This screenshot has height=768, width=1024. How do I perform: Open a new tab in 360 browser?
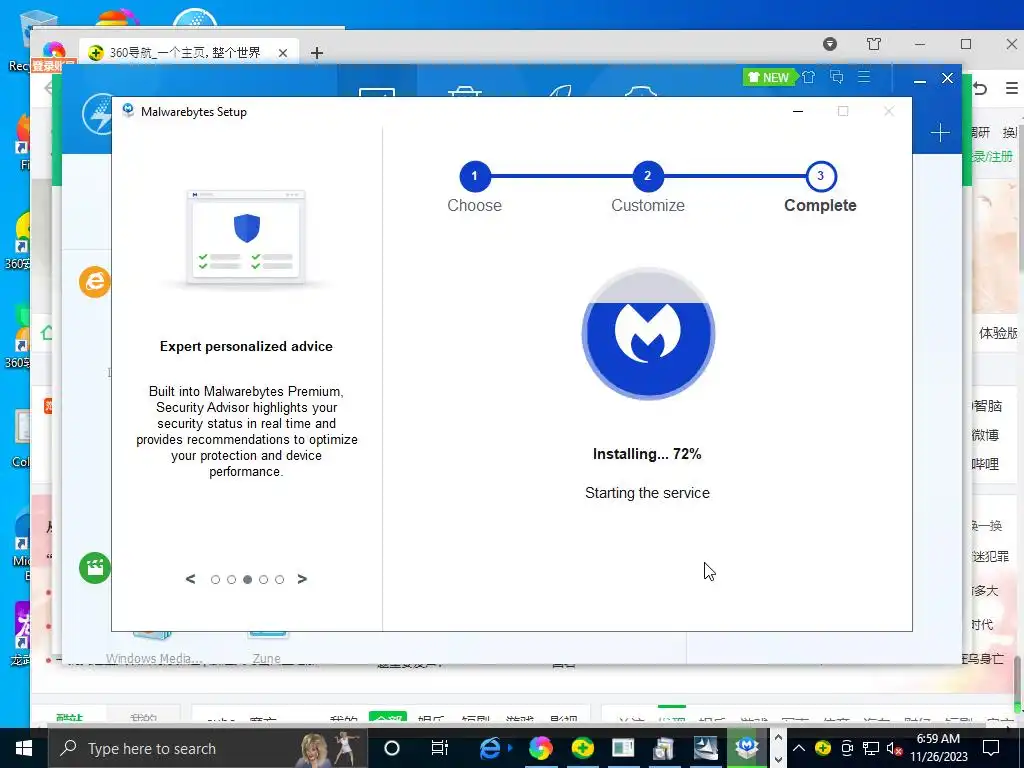click(317, 53)
